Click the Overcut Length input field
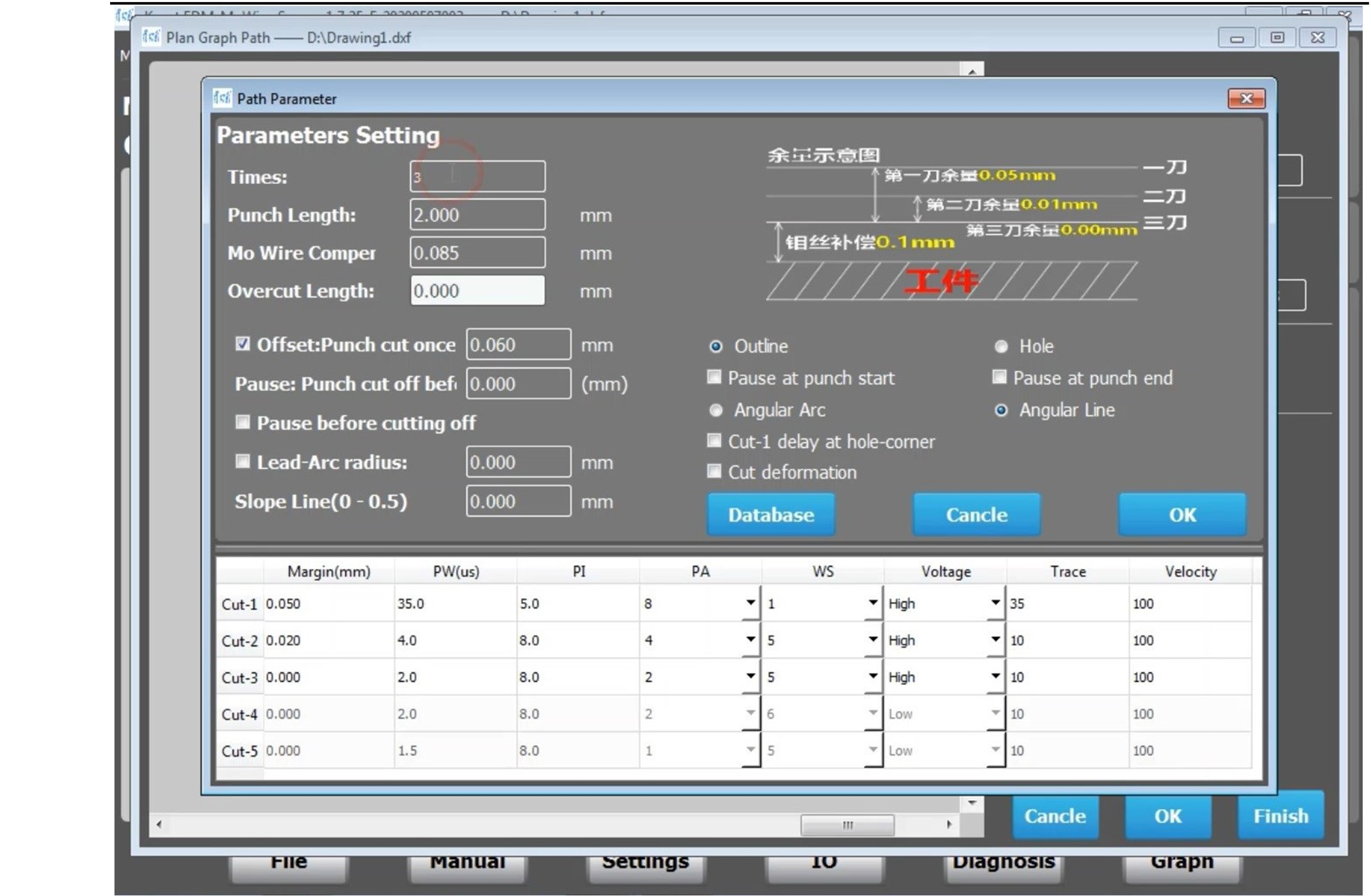 click(477, 290)
